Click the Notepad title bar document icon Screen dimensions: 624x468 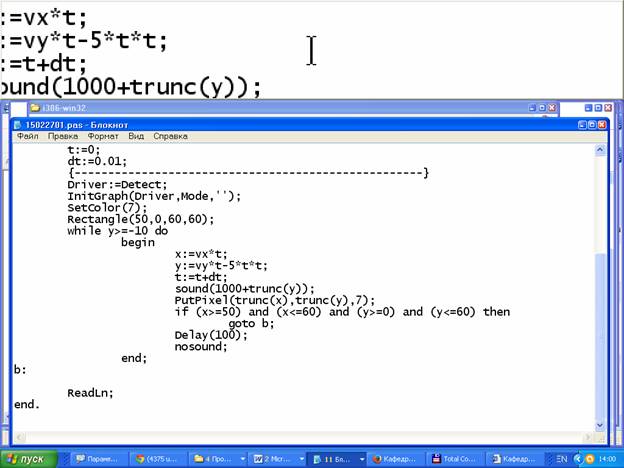pos(18,125)
